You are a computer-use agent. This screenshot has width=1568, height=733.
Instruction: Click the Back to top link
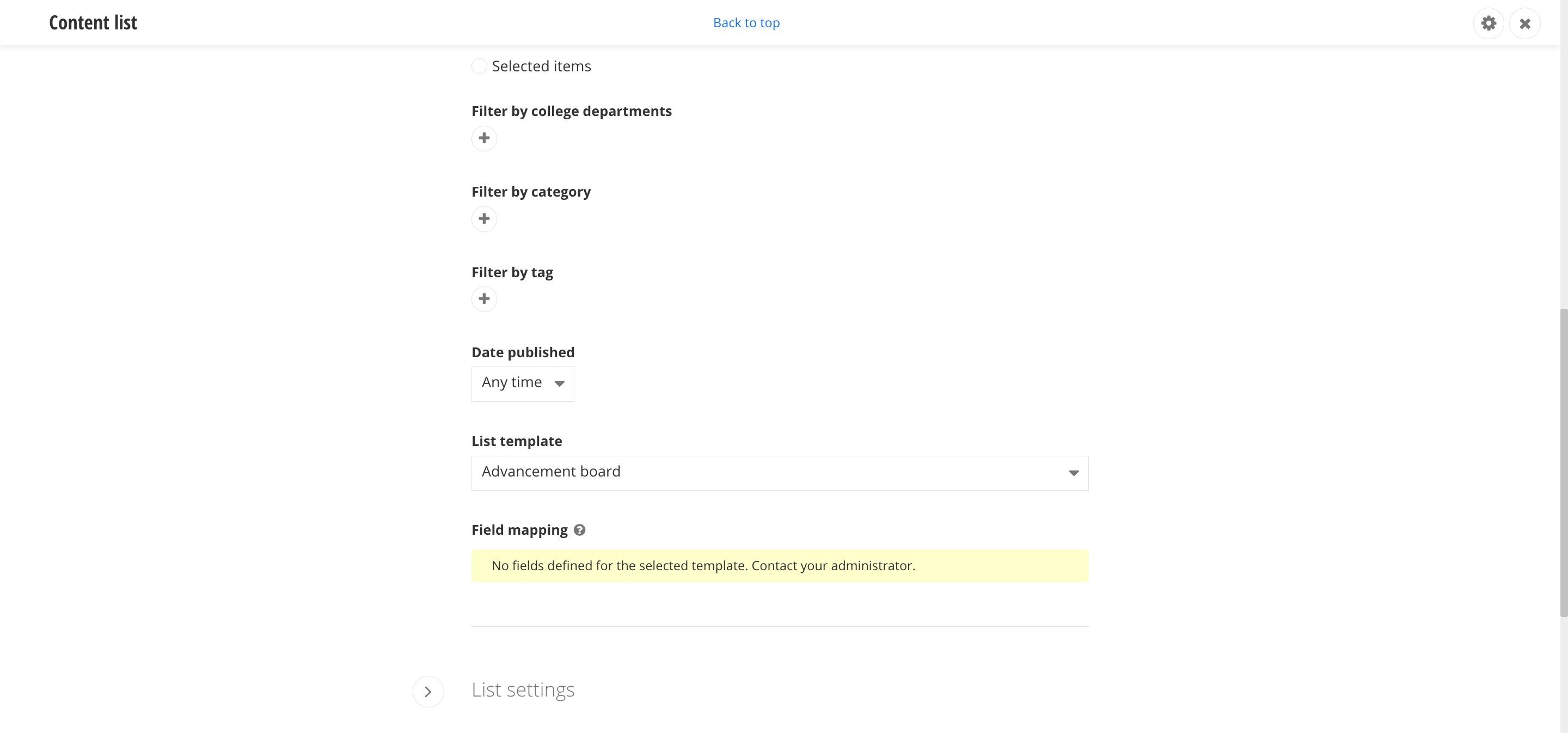(x=746, y=22)
